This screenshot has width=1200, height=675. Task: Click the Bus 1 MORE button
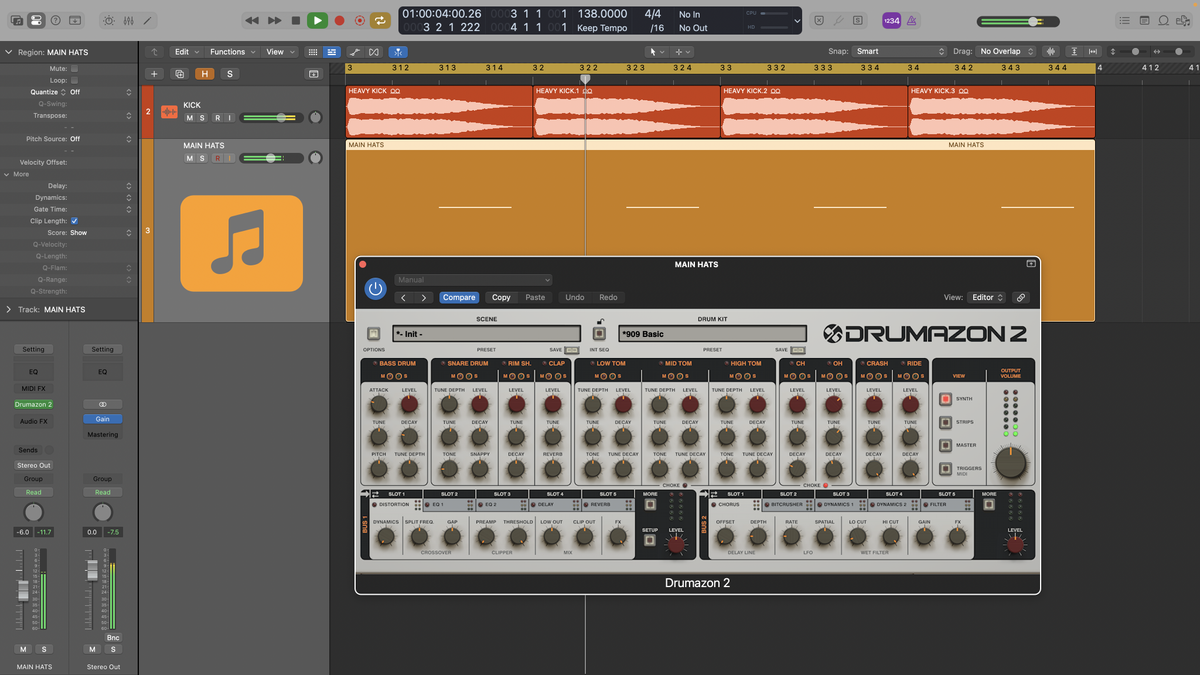[x=650, y=505]
